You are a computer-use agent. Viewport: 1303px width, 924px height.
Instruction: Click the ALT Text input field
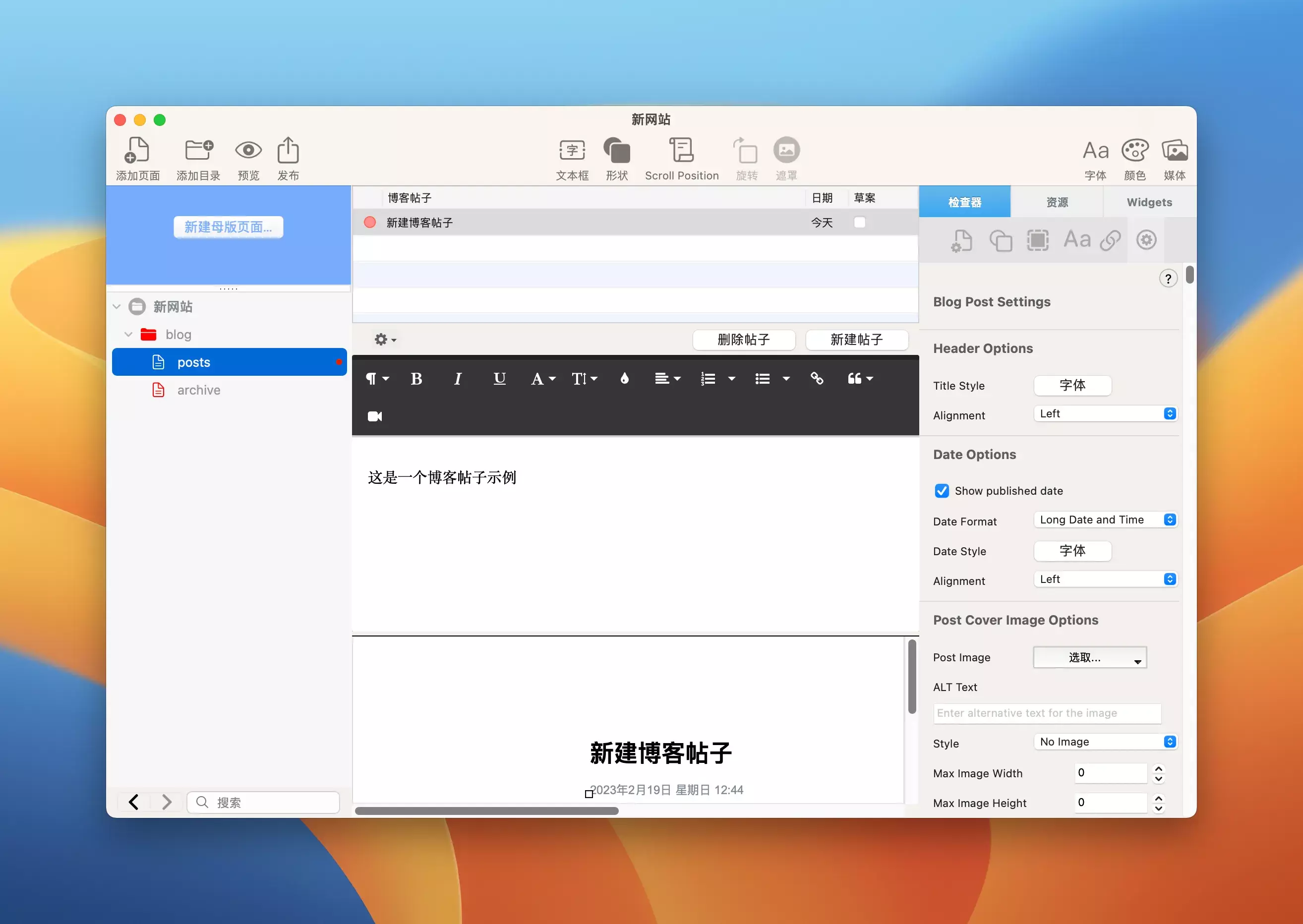1046,713
